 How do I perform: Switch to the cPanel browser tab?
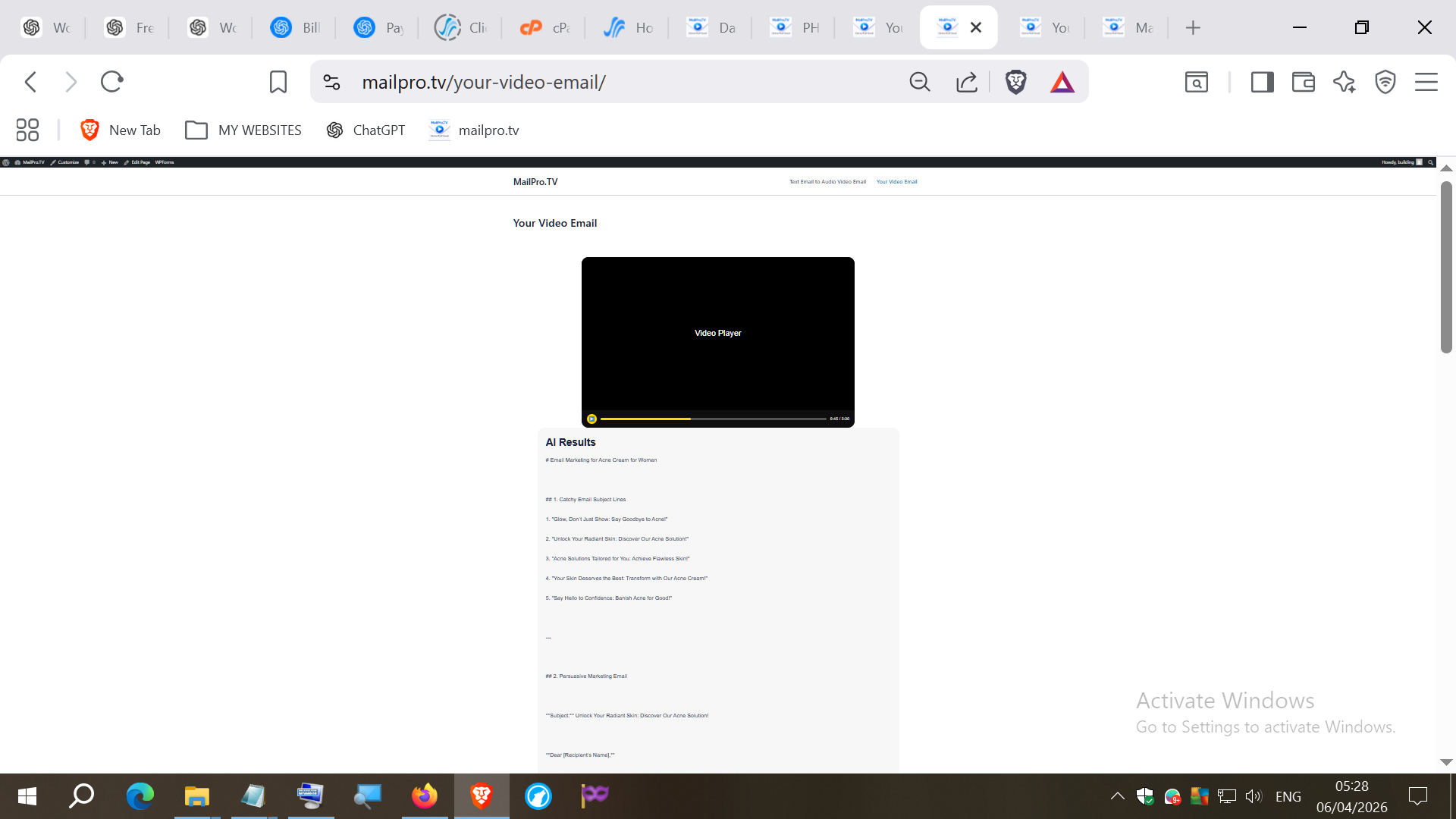pyautogui.click(x=544, y=28)
